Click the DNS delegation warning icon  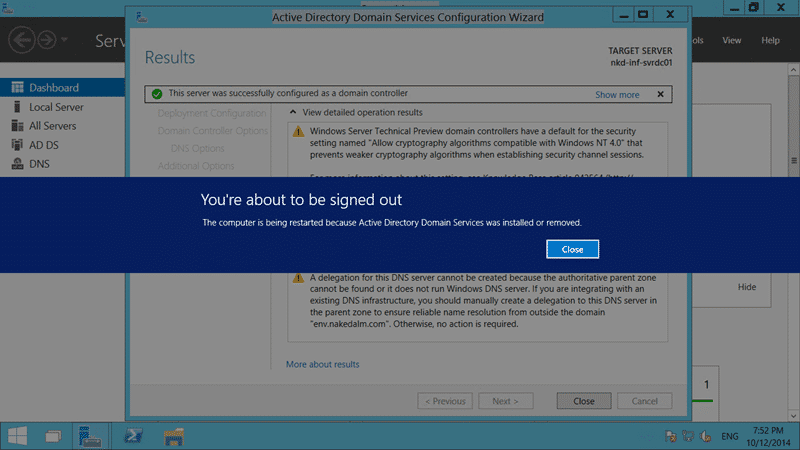[298, 278]
